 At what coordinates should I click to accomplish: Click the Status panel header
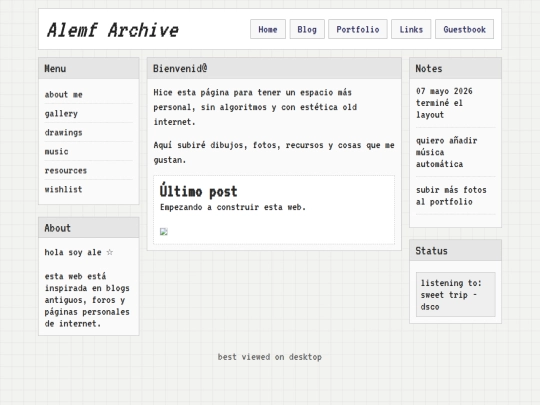pos(455,250)
